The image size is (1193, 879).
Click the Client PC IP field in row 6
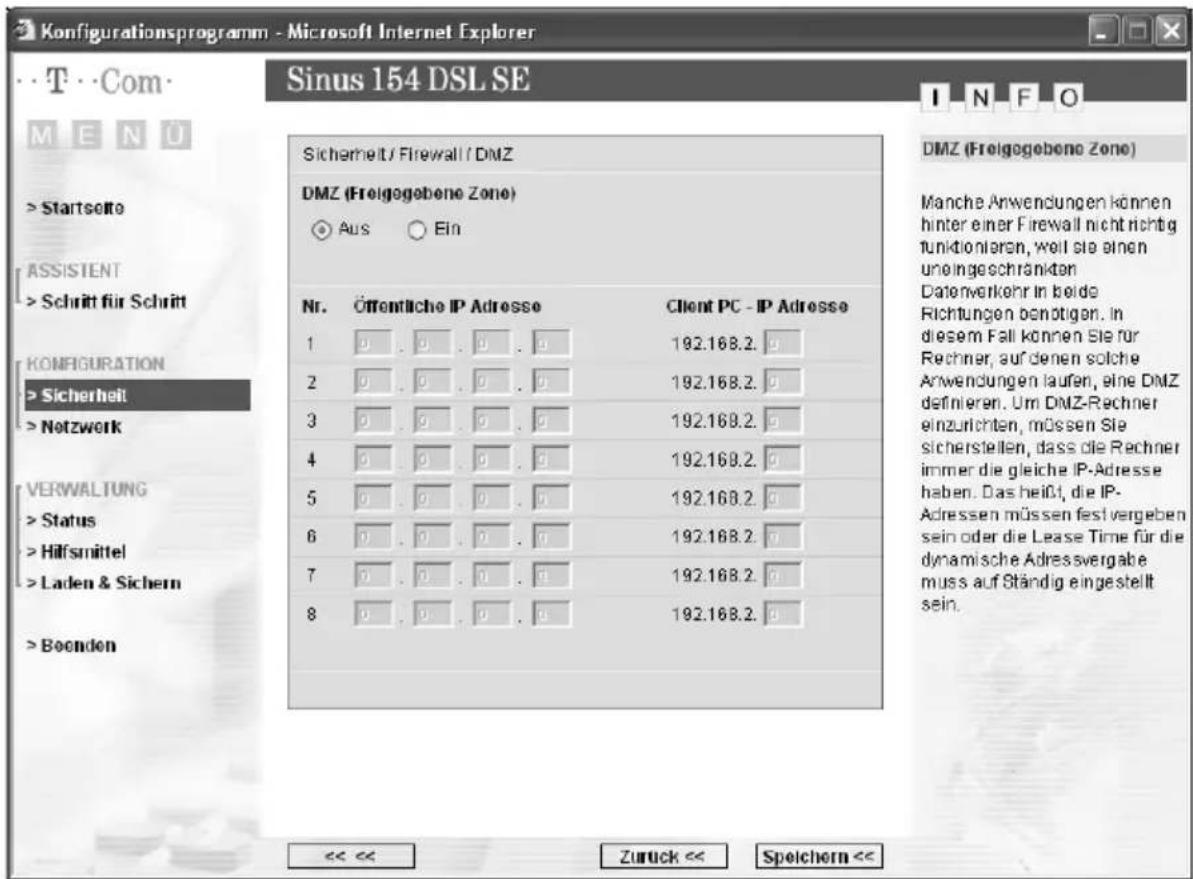coord(782,537)
